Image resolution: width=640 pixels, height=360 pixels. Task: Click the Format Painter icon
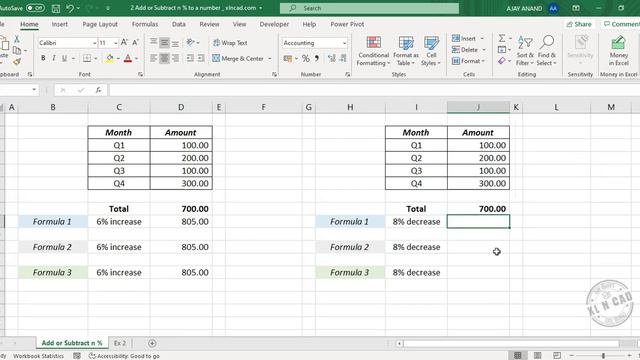17,62
